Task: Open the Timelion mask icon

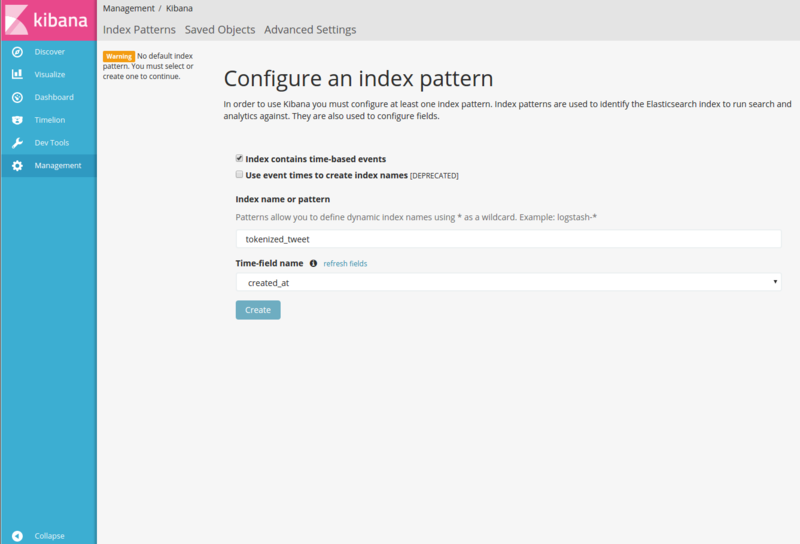Action: (x=17, y=120)
